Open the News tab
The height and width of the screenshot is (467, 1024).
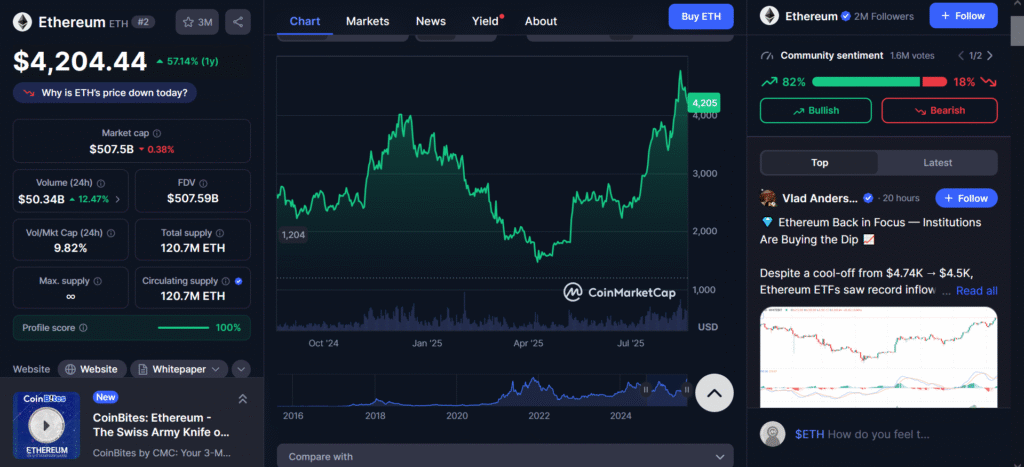tap(431, 21)
